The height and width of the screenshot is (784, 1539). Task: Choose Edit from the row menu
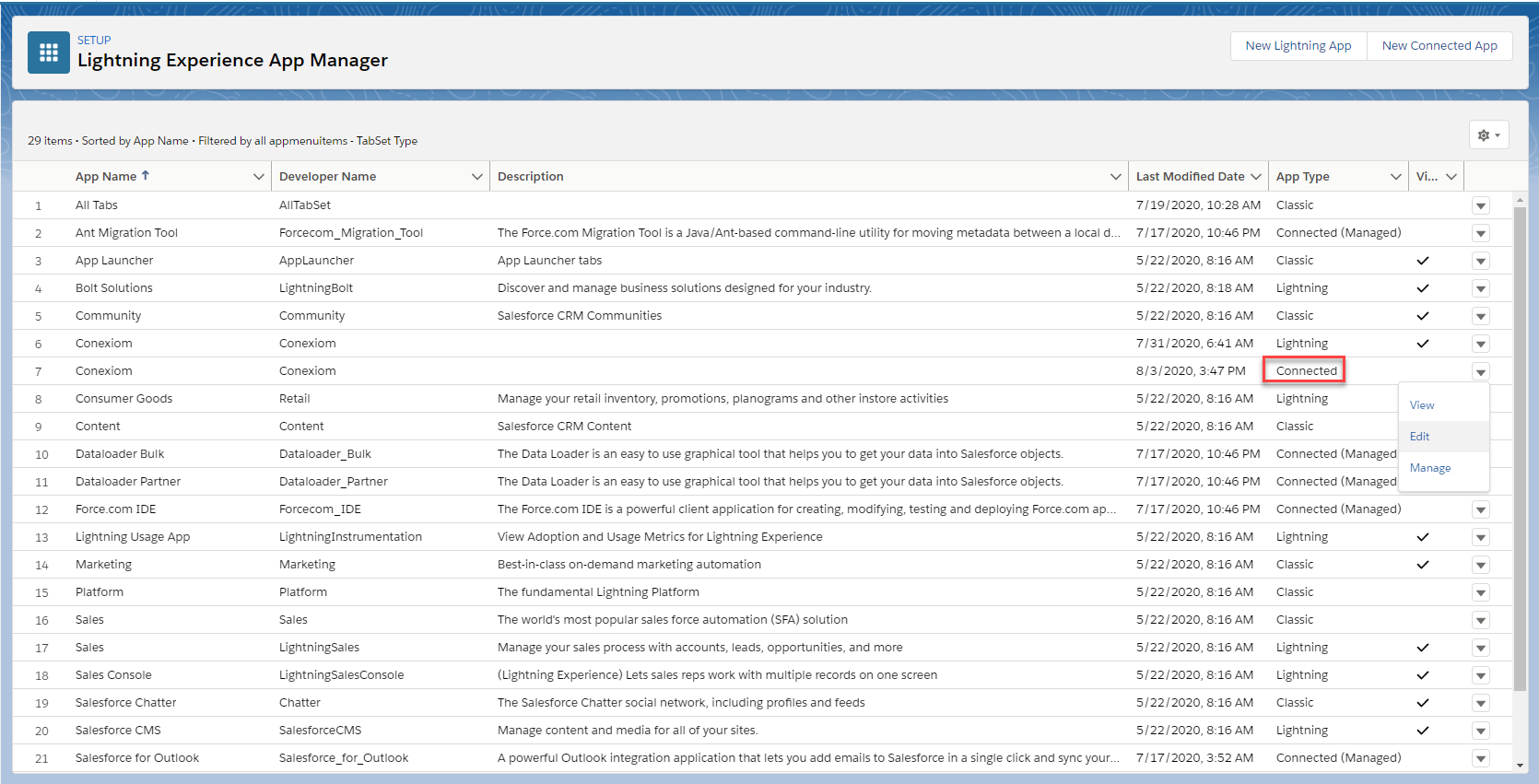(1443, 437)
